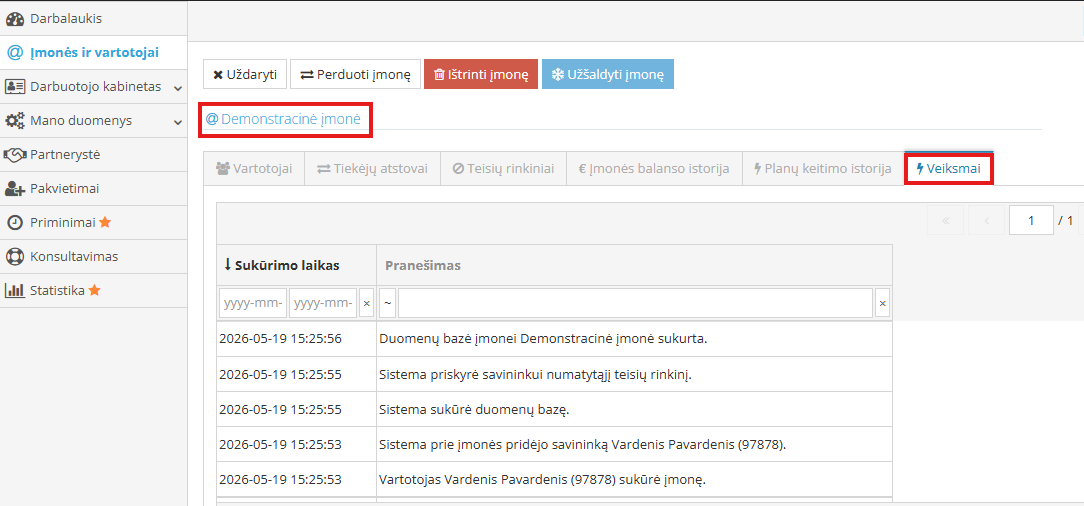The height and width of the screenshot is (506, 1084).
Task: Click the blue Užšaldyti įmonę button
Action: pyautogui.click(x=608, y=75)
